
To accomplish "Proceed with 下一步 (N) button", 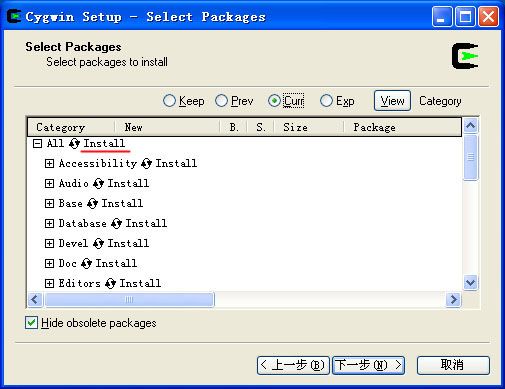I will coord(368,365).
